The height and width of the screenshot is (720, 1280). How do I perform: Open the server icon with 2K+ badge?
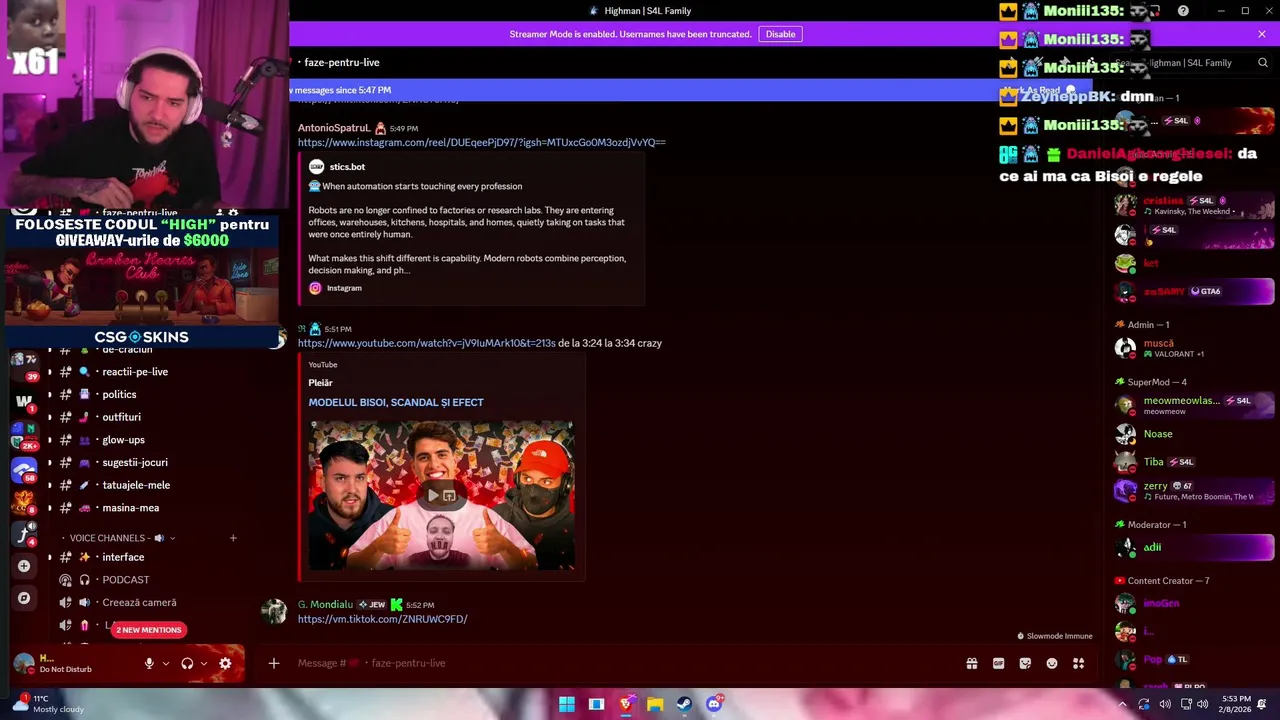pos(24,434)
